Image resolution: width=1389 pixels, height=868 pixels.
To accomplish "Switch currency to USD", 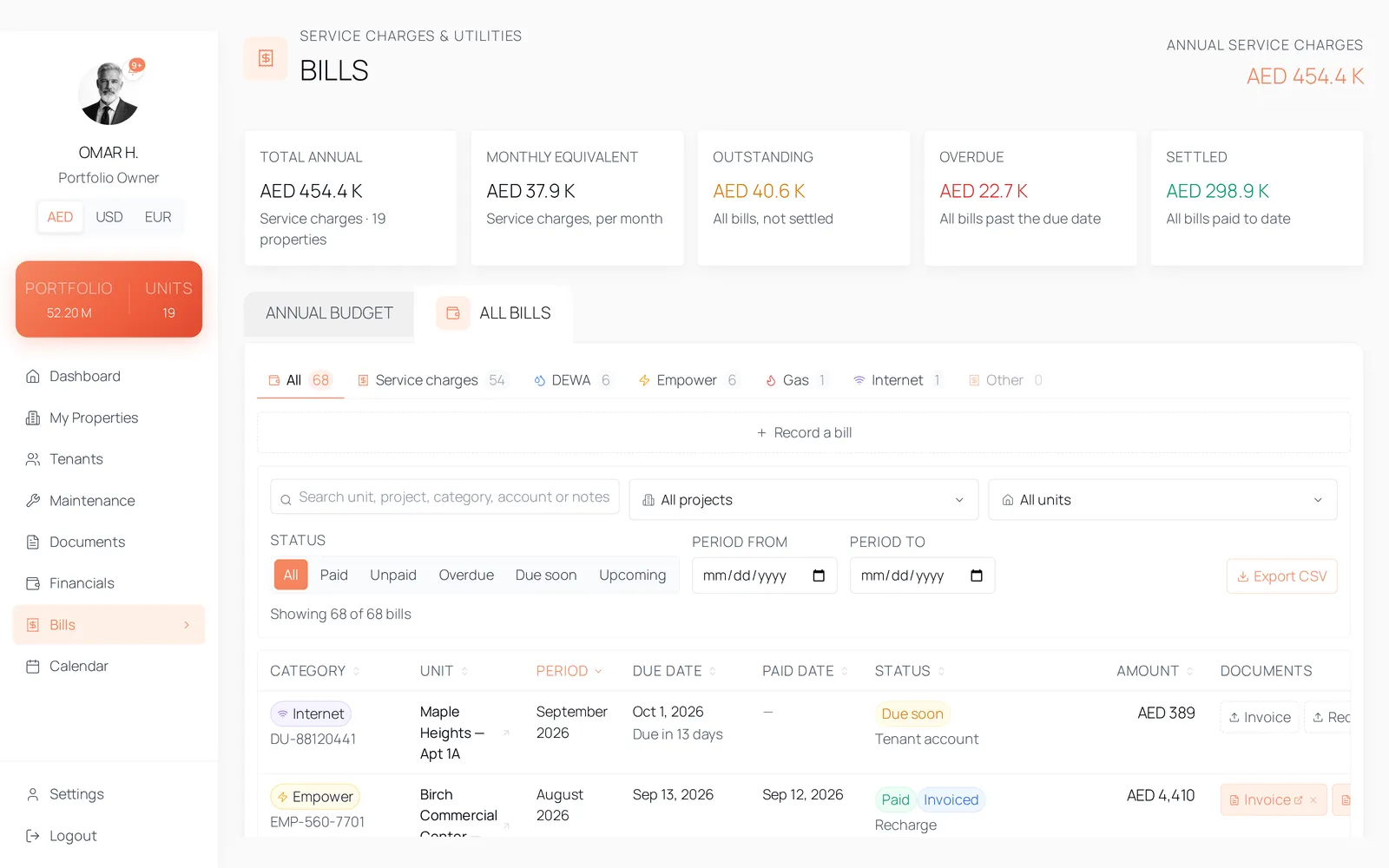I will (x=109, y=217).
